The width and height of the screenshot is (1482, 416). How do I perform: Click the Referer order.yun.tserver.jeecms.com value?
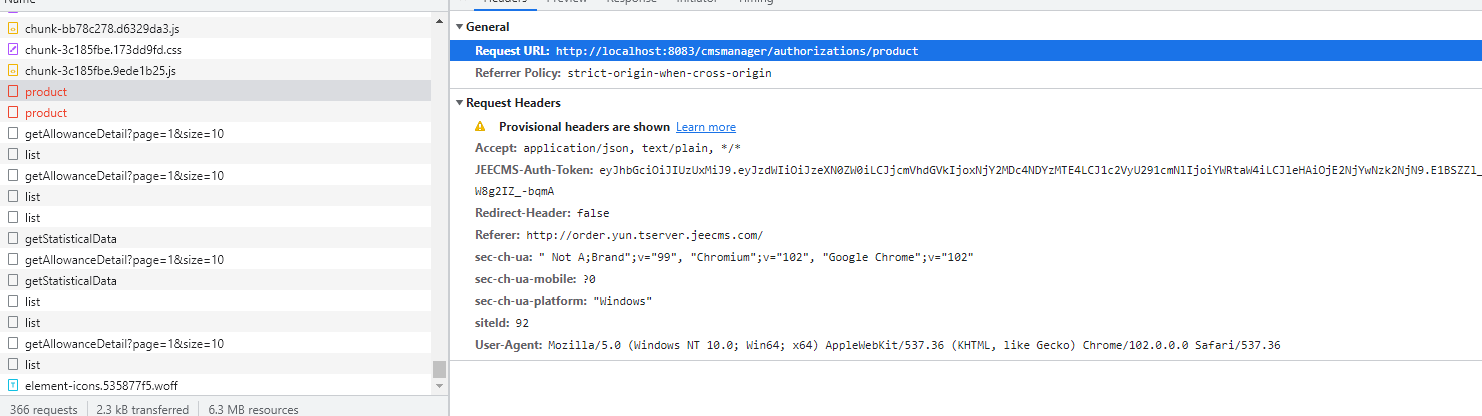[x=645, y=235]
